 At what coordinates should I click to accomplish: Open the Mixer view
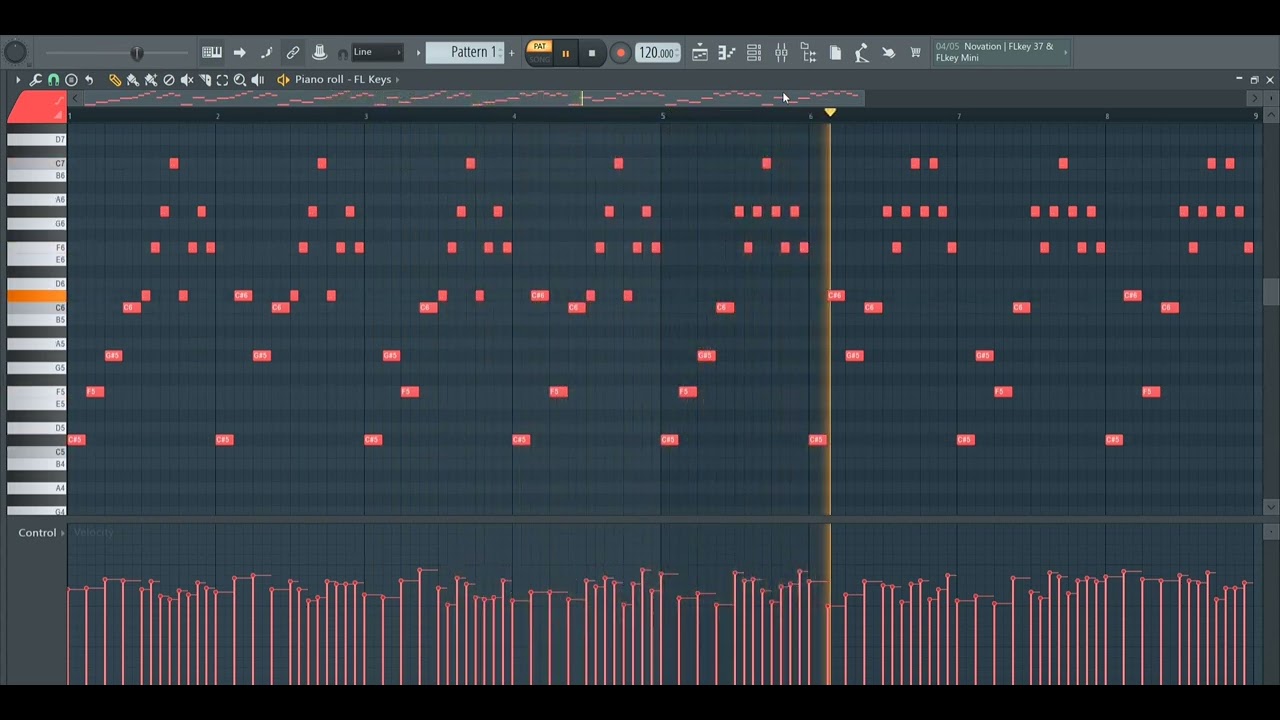[x=781, y=53]
